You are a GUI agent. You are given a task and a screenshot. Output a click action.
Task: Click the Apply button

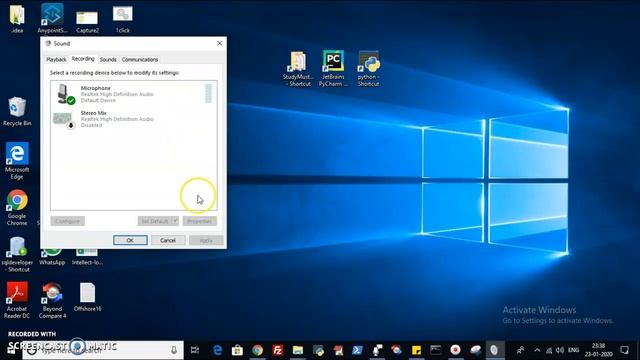[x=206, y=240]
